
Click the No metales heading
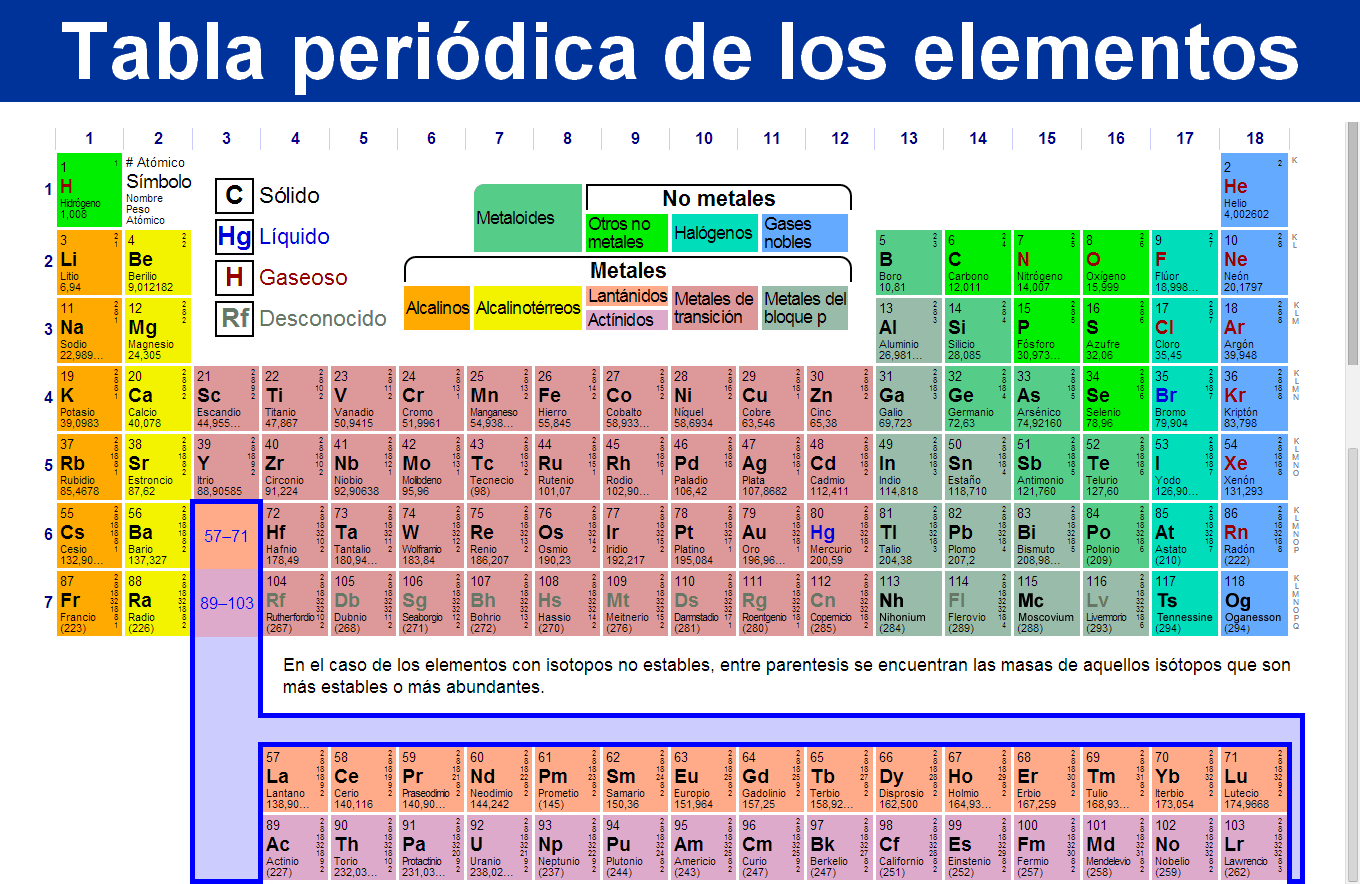[718, 199]
